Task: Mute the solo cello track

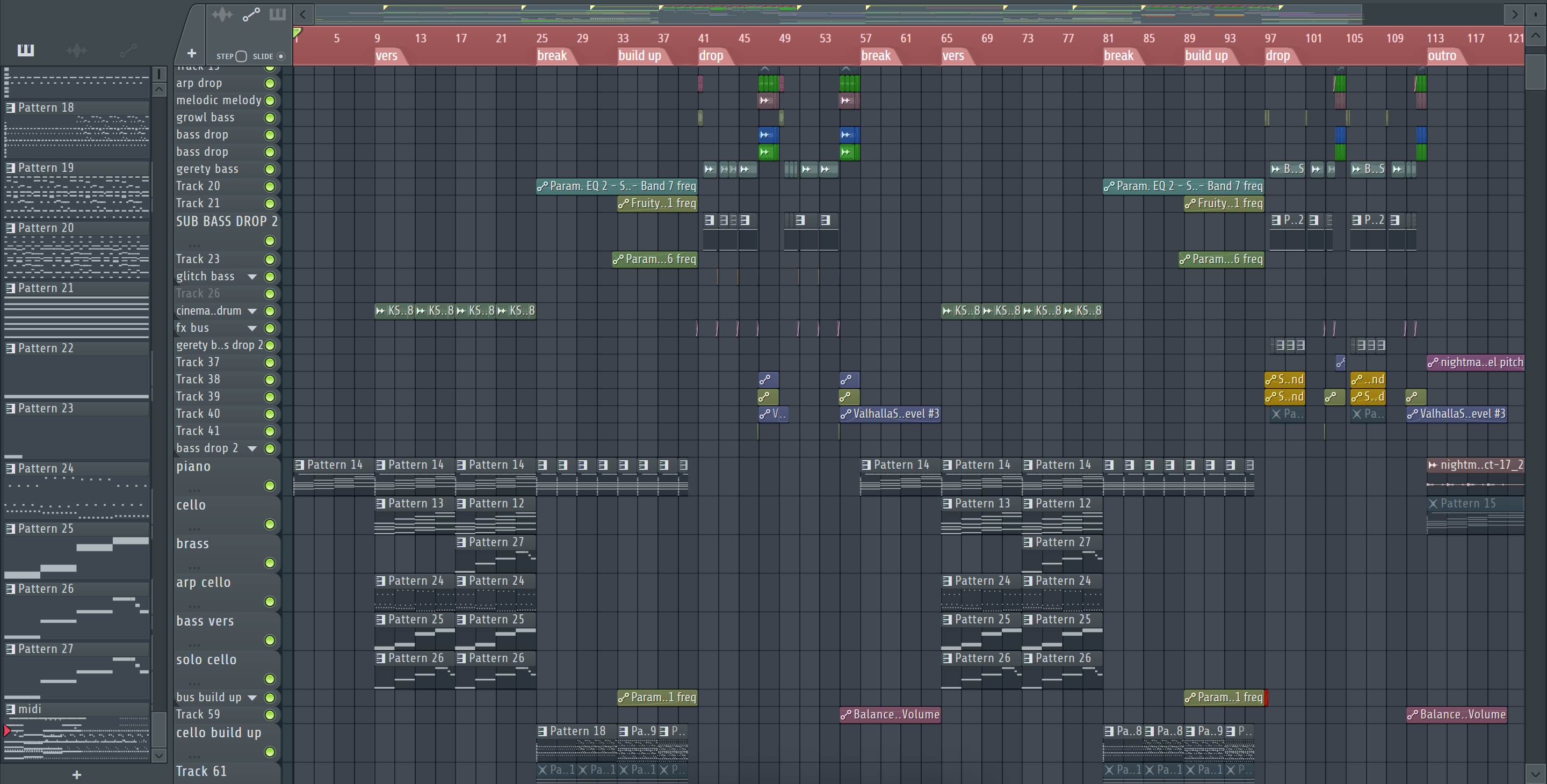Action: click(270, 679)
